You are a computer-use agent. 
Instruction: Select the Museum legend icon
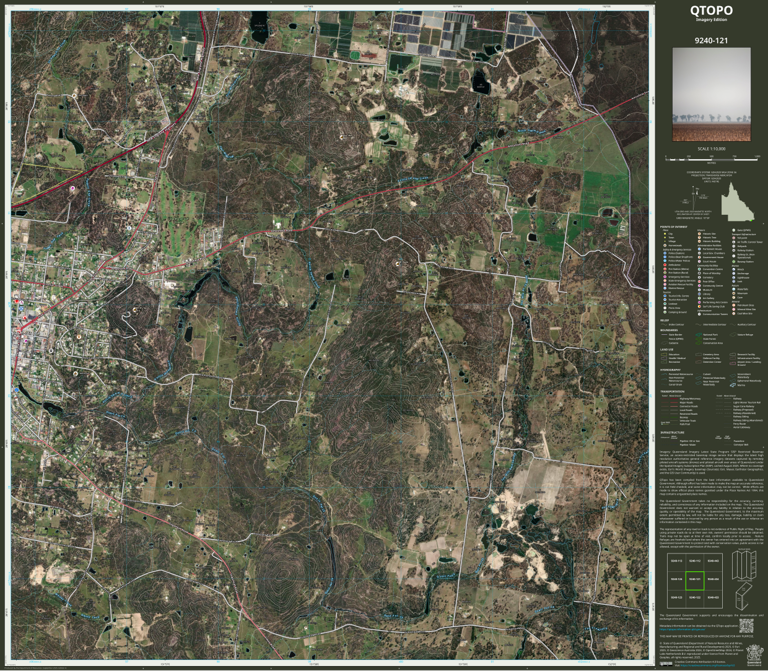[699, 289]
